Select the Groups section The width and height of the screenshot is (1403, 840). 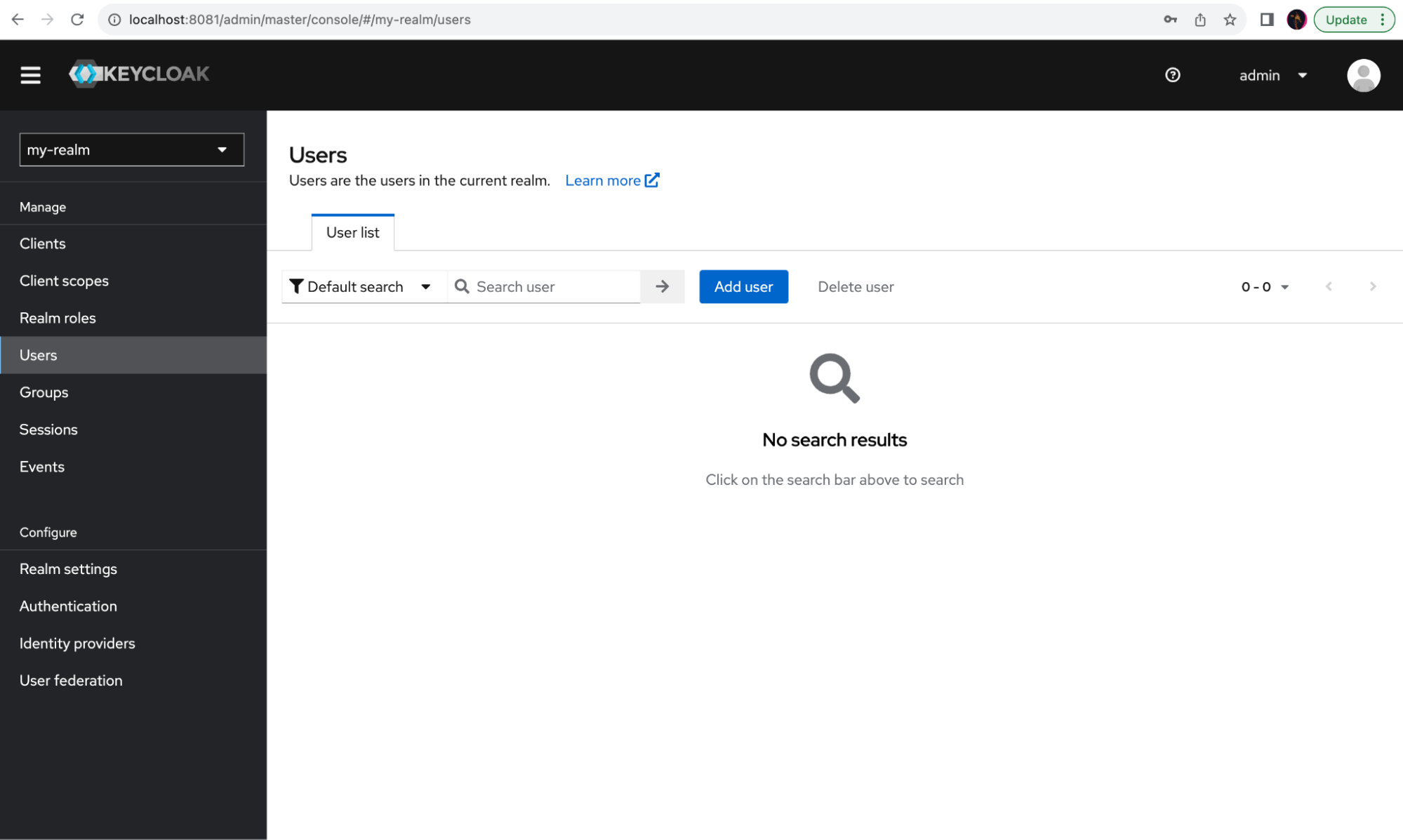click(43, 392)
